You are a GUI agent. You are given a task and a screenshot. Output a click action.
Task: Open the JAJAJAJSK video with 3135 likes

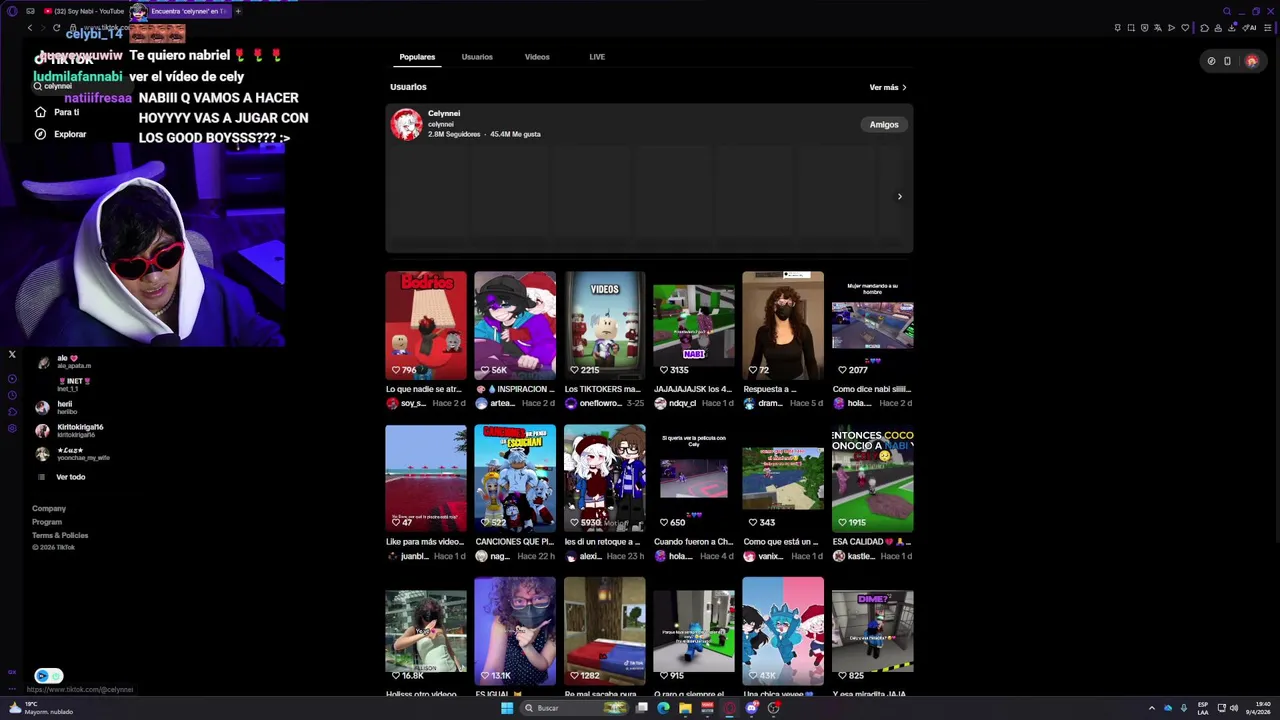(x=694, y=325)
